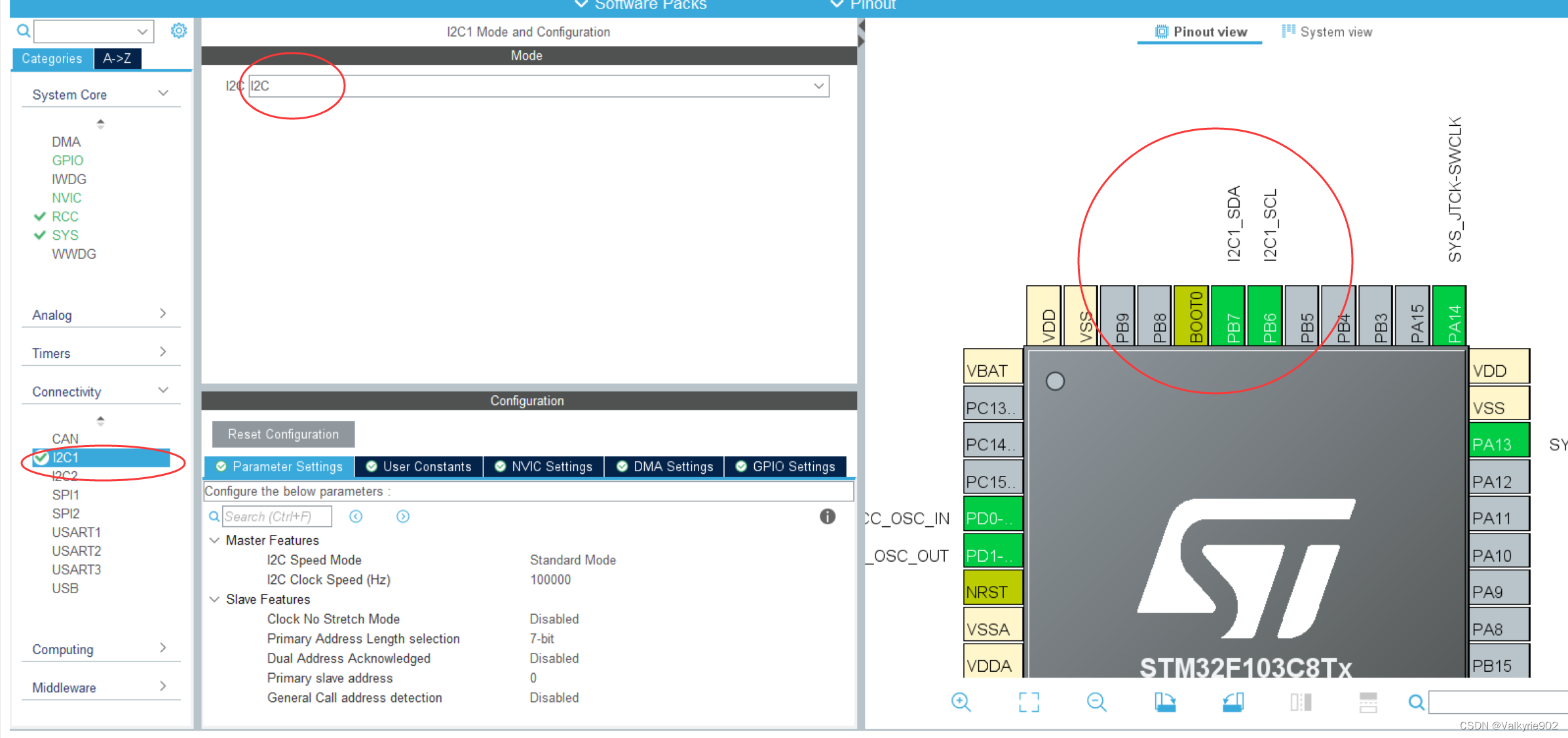The width and height of the screenshot is (1568, 738).
Task: Open the System view tab
Action: tap(1326, 32)
